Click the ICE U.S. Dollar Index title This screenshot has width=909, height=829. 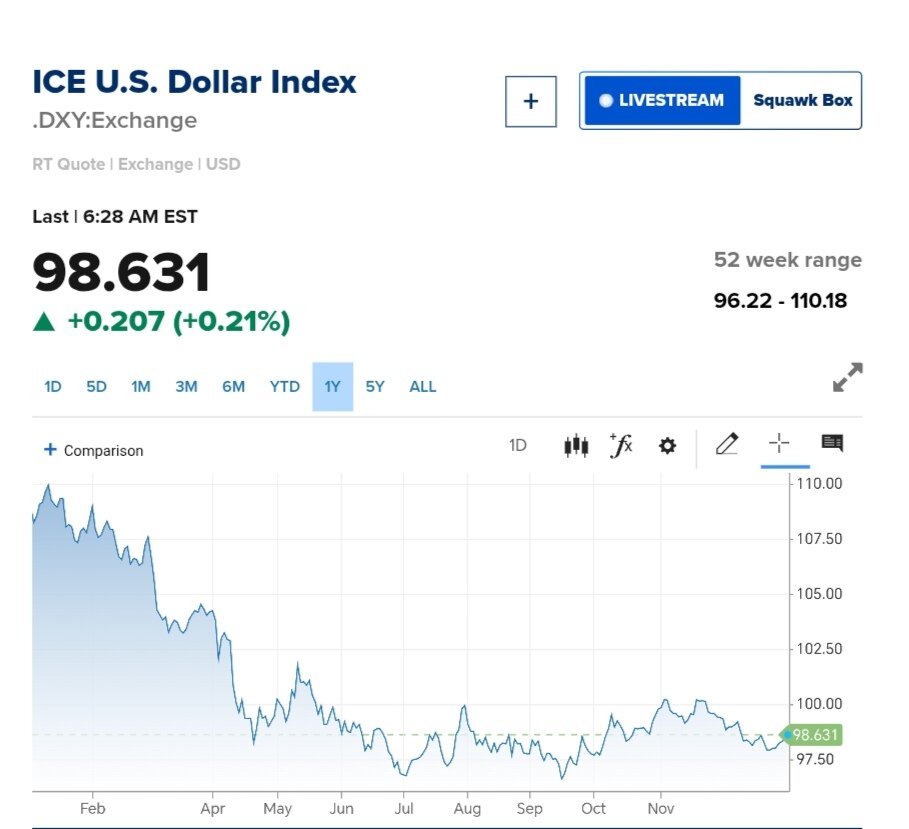[x=195, y=82]
